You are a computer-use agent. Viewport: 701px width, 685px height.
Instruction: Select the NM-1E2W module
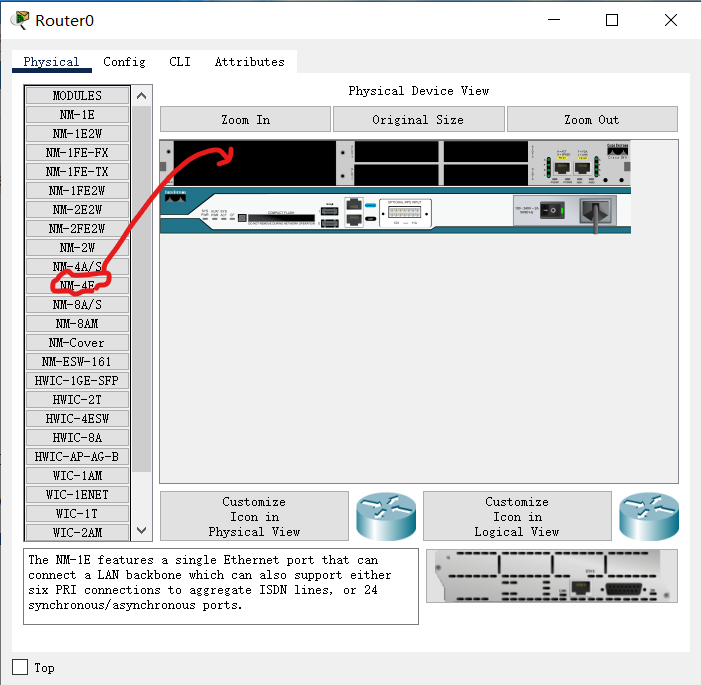coord(77,134)
